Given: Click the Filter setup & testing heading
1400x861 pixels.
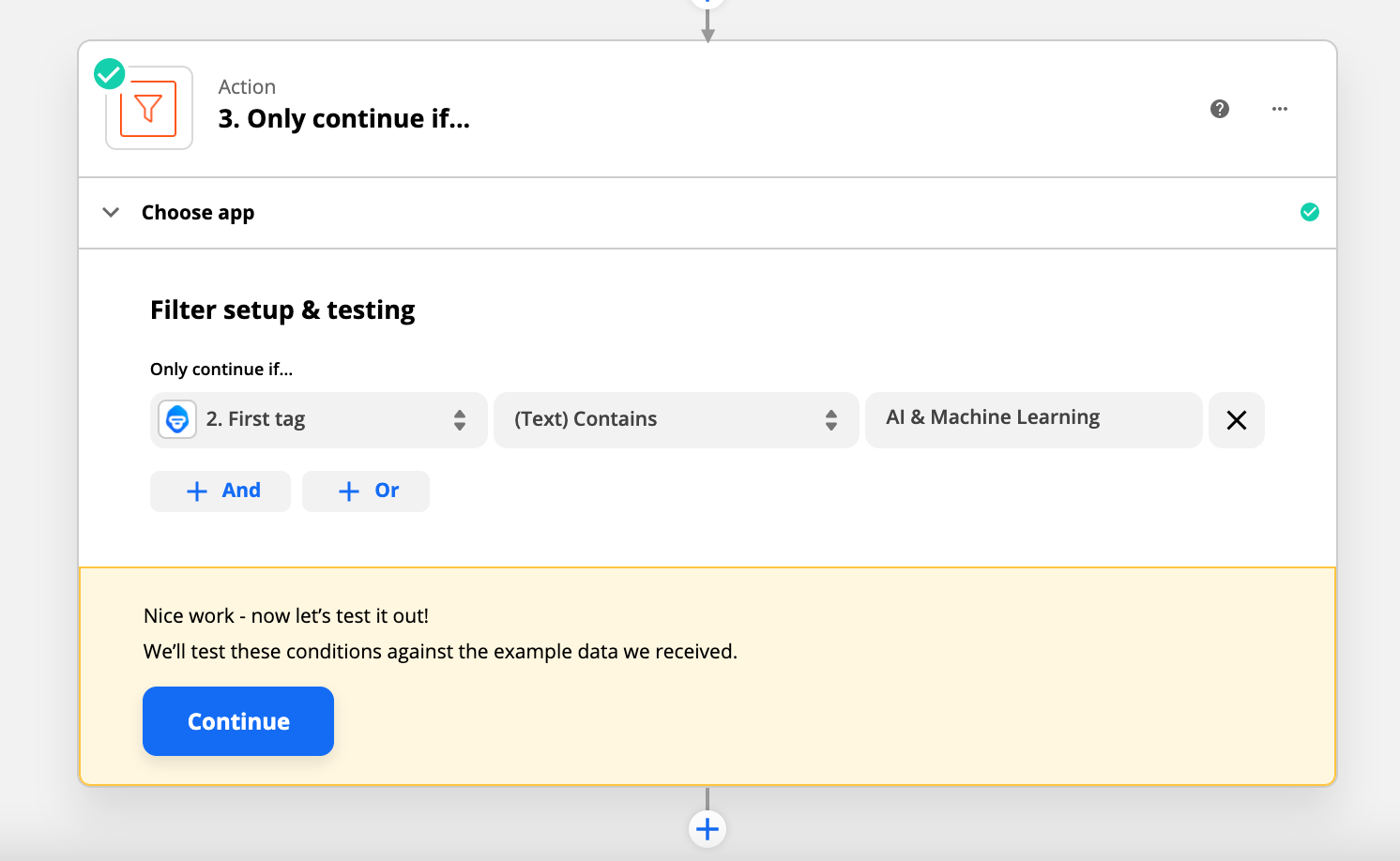Looking at the screenshot, I should pos(282,310).
